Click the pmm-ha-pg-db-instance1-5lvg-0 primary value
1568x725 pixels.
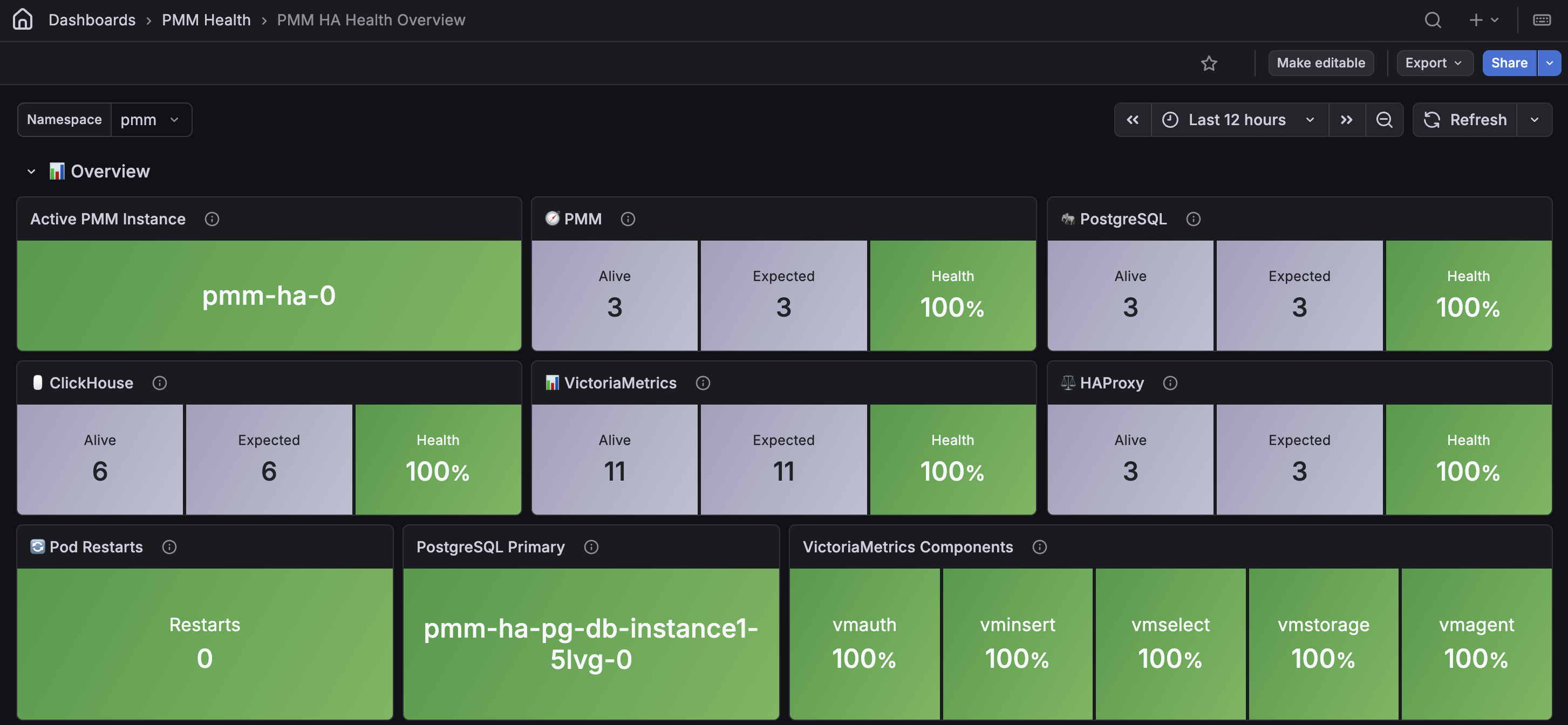591,644
